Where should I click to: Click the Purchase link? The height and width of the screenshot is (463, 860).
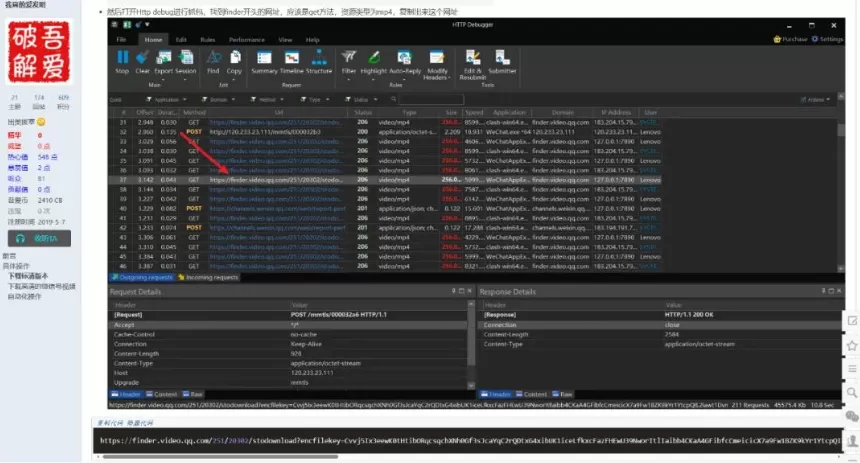[x=792, y=39]
